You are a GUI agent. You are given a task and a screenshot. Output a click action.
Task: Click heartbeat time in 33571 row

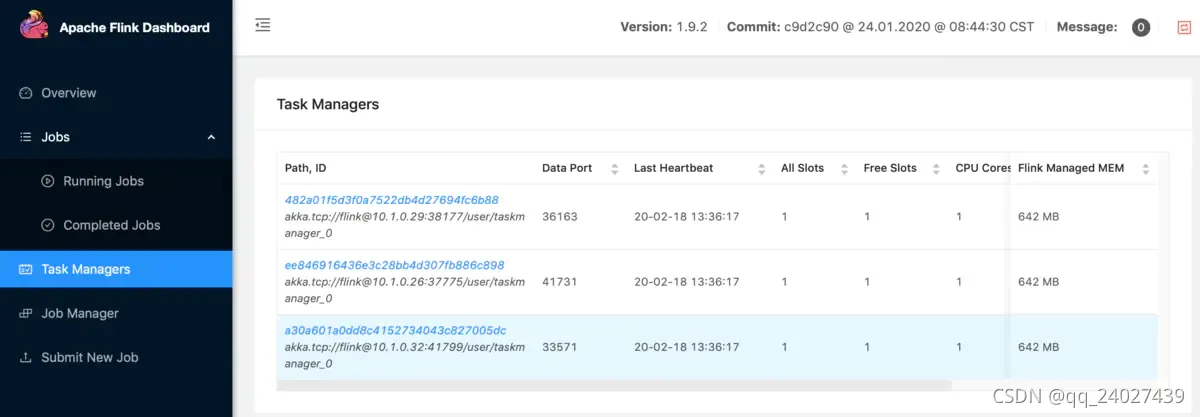click(x=686, y=347)
